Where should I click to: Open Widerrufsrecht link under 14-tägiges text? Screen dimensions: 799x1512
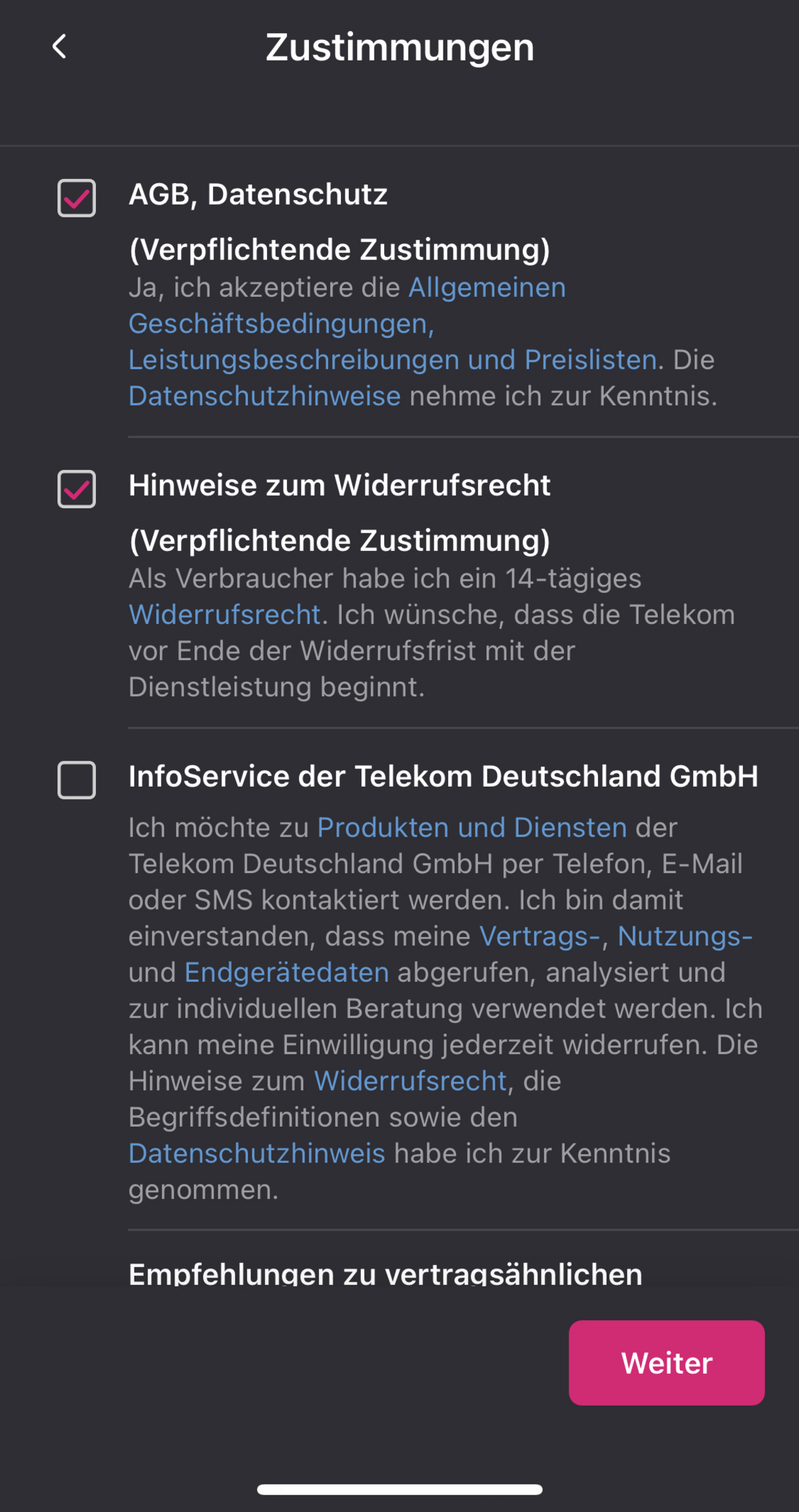(224, 614)
